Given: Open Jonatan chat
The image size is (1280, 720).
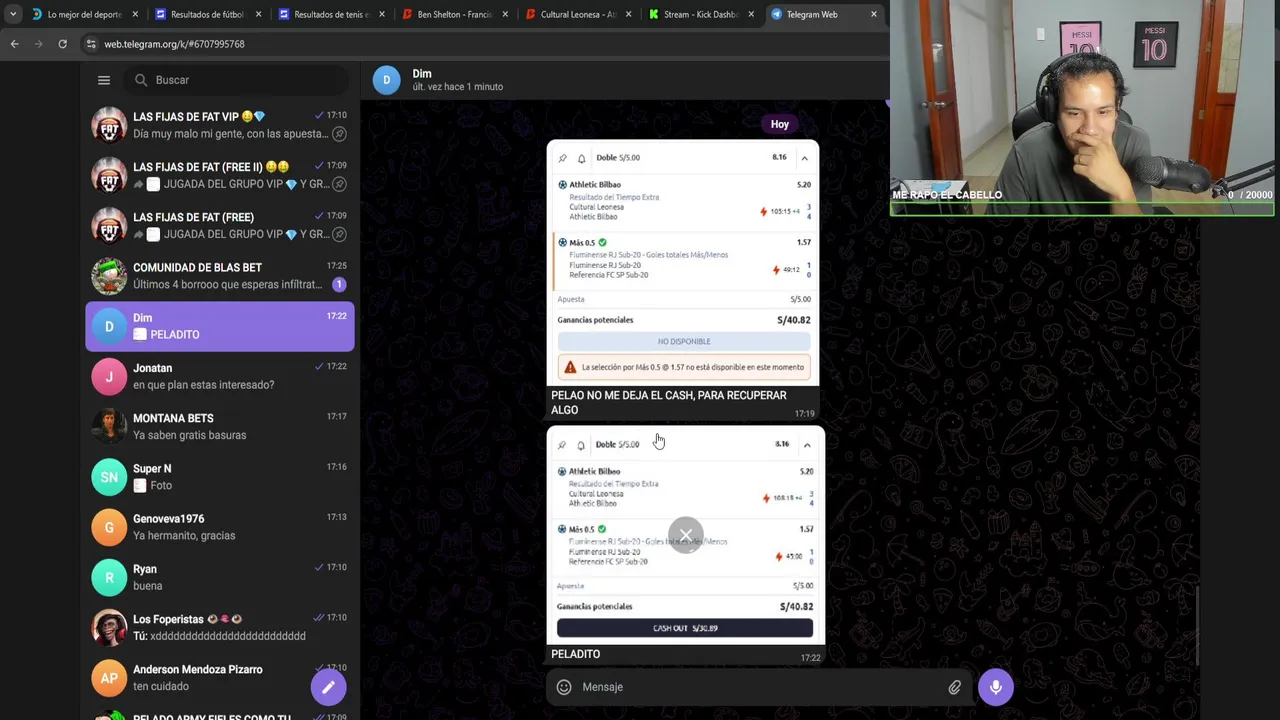Looking at the screenshot, I should (220, 376).
